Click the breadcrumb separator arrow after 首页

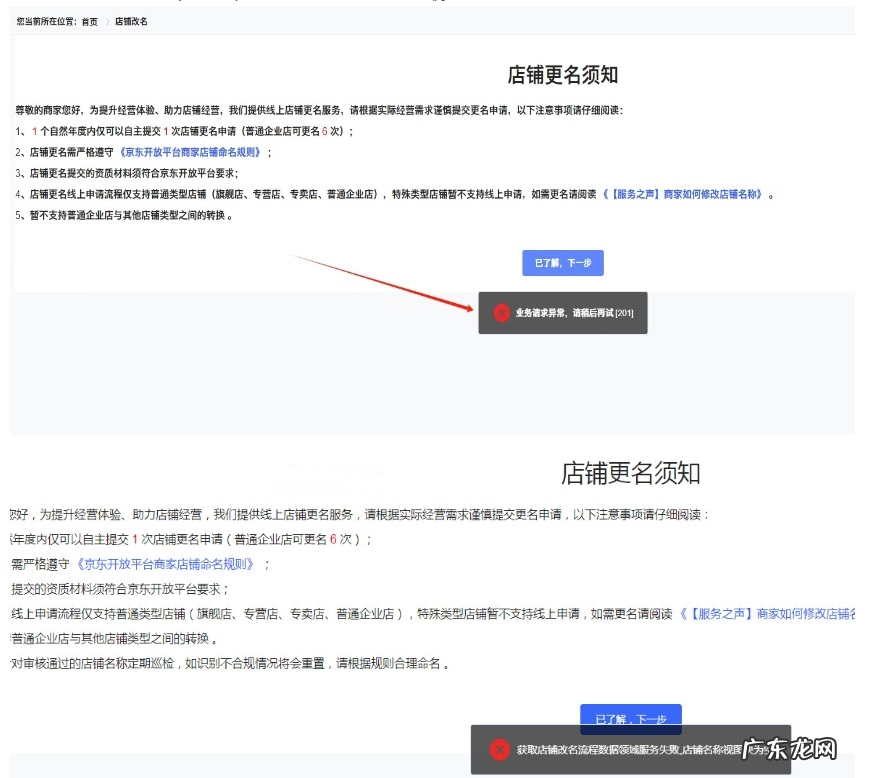pos(106,21)
